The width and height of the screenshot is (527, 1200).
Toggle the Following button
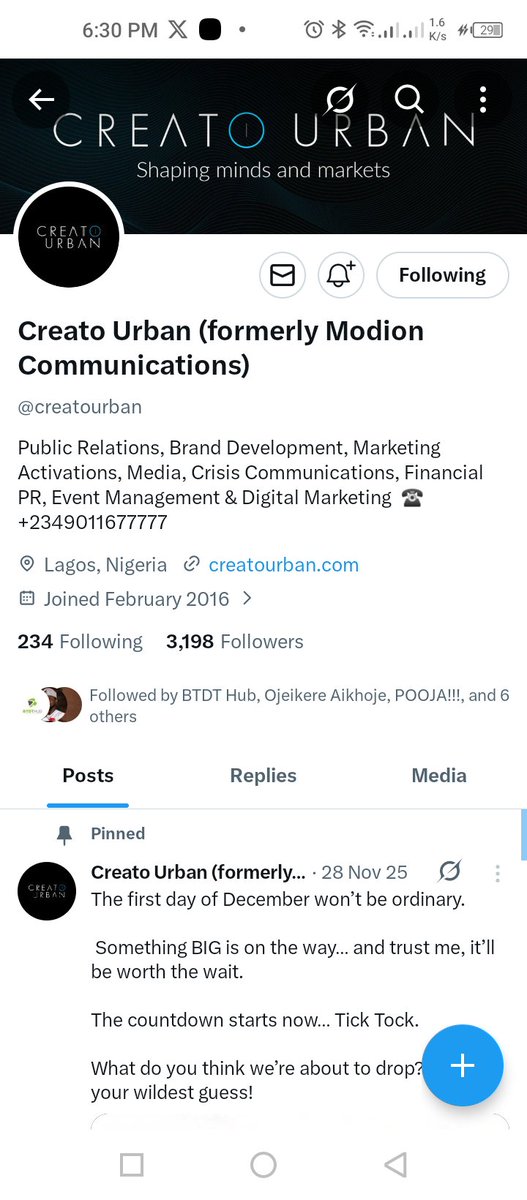point(442,275)
